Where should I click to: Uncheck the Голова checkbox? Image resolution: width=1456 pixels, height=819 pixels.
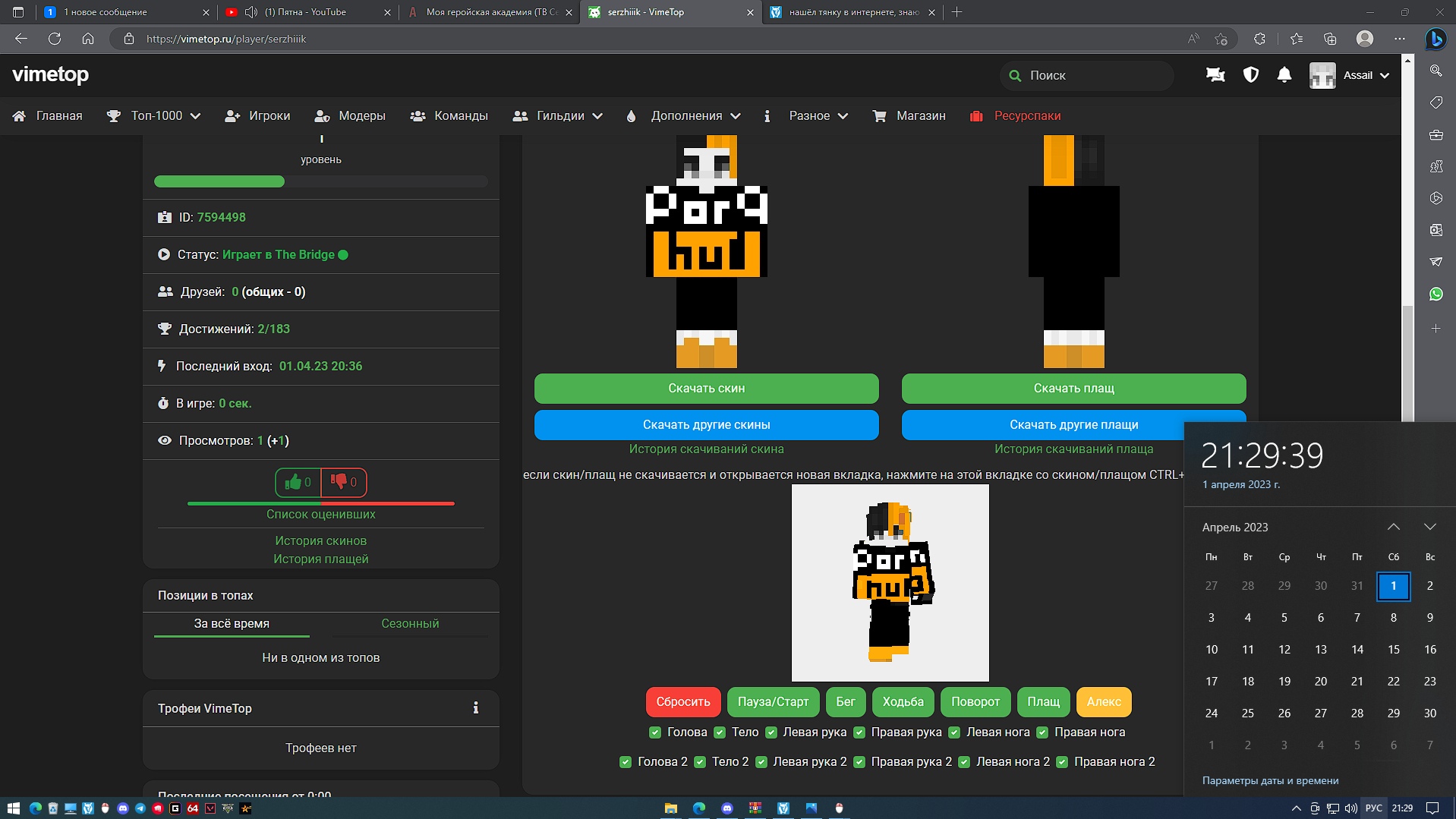[655, 732]
